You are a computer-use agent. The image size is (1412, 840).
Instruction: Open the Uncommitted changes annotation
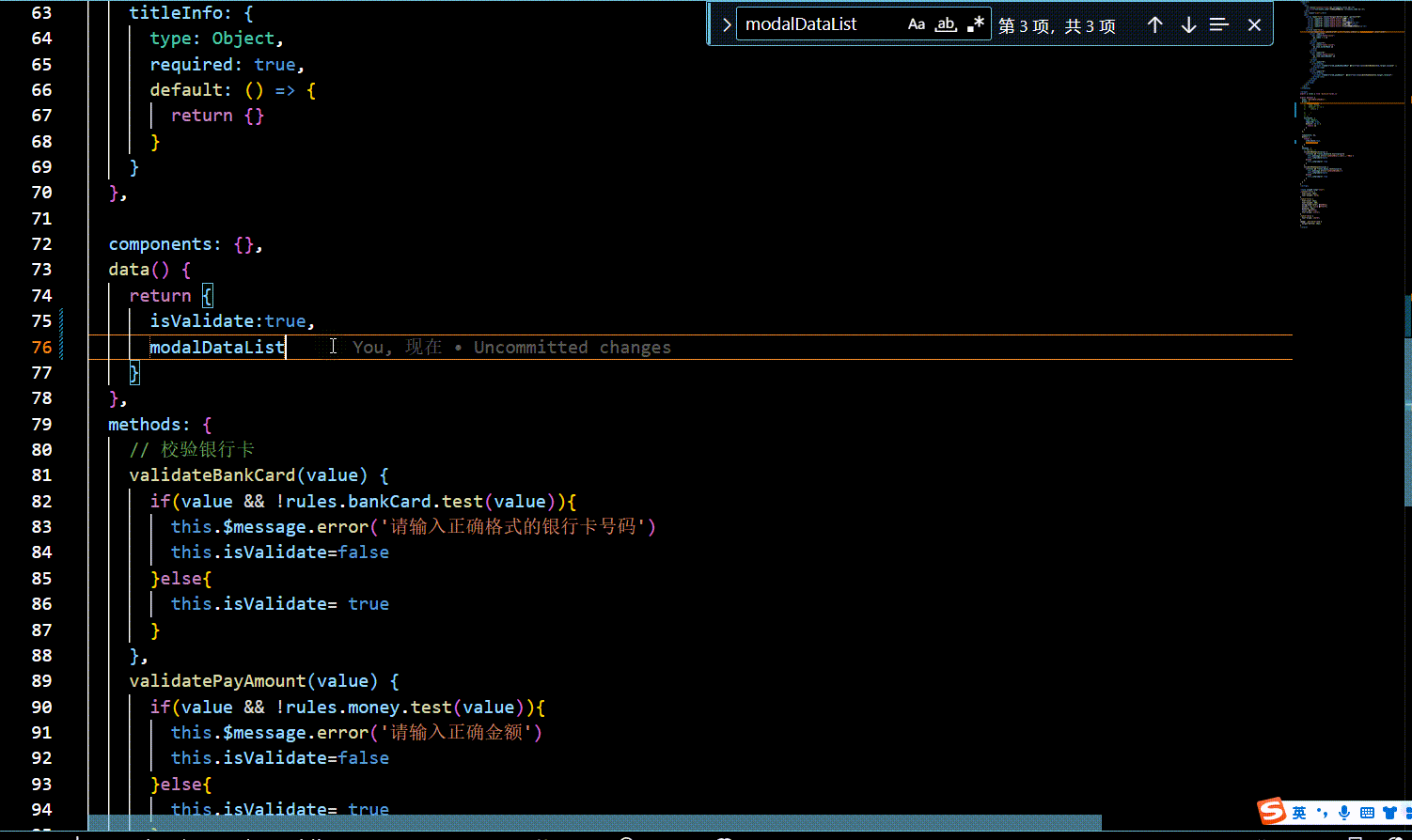pyautogui.click(x=572, y=347)
